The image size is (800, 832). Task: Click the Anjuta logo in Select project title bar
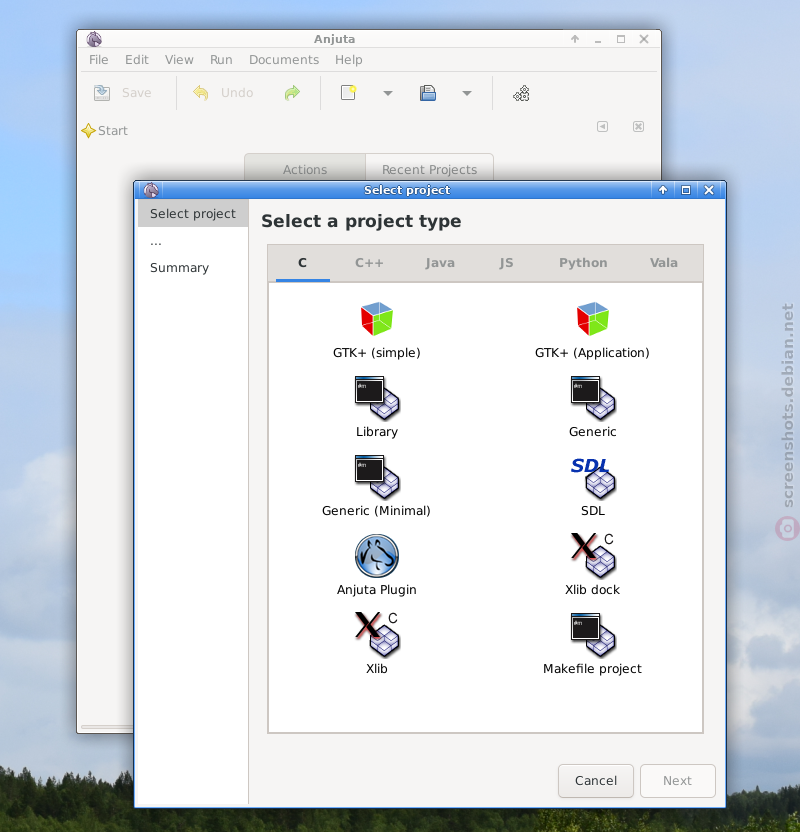[x=151, y=190]
